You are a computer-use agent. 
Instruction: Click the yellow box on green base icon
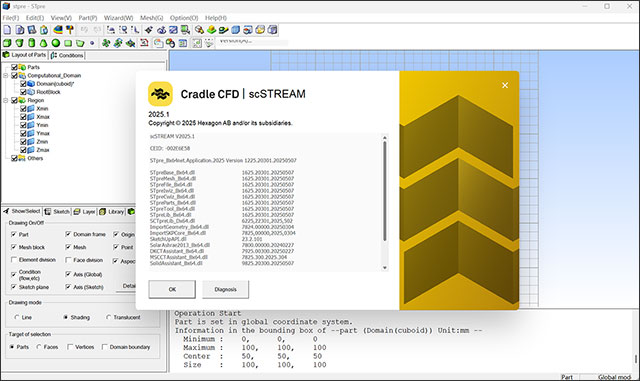(x=211, y=30)
